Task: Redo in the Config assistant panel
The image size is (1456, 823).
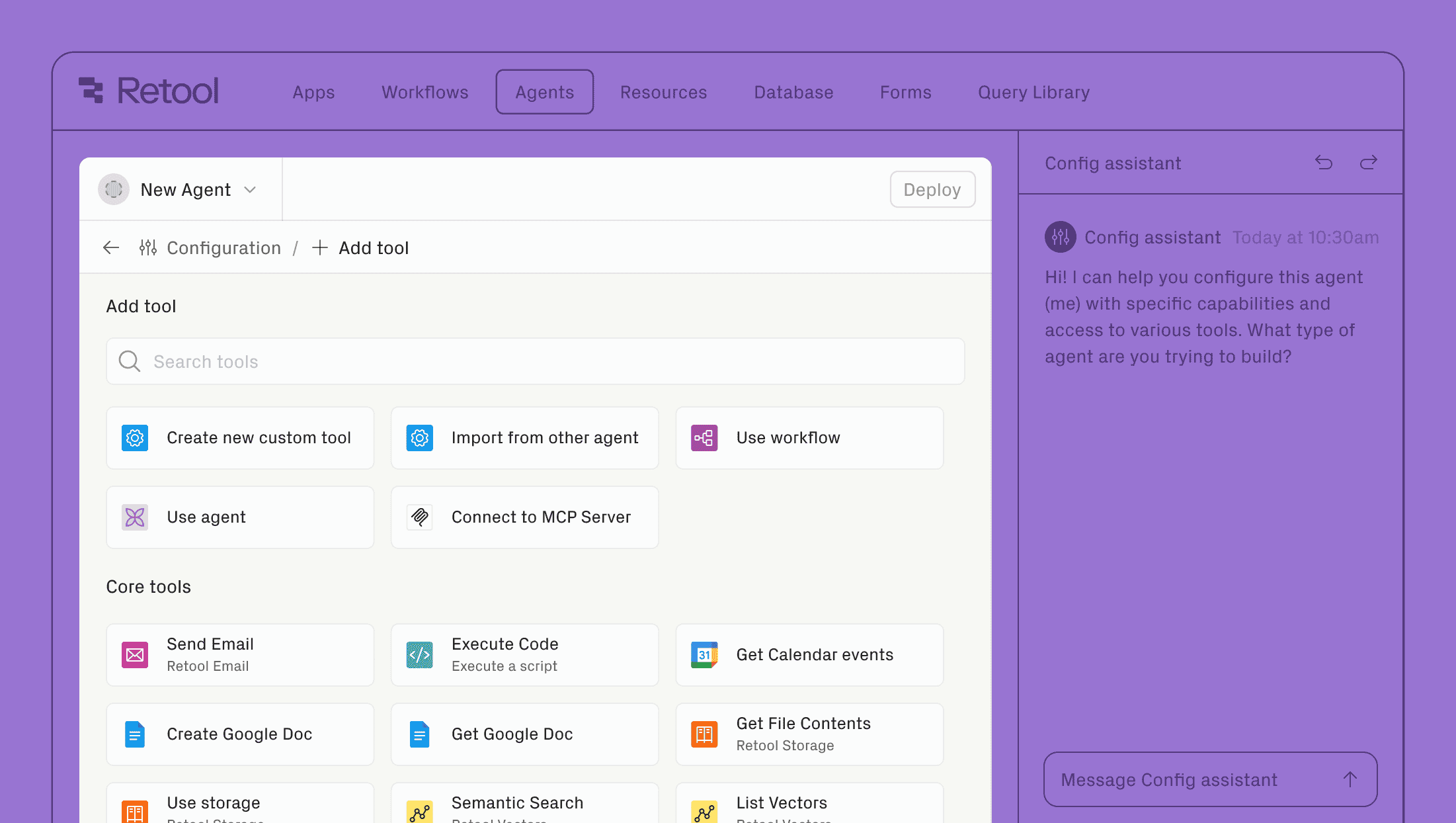Action: [x=1369, y=163]
